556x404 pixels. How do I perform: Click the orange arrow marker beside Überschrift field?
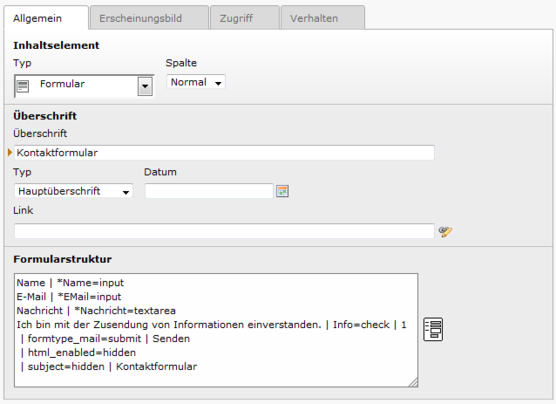coord(10,153)
